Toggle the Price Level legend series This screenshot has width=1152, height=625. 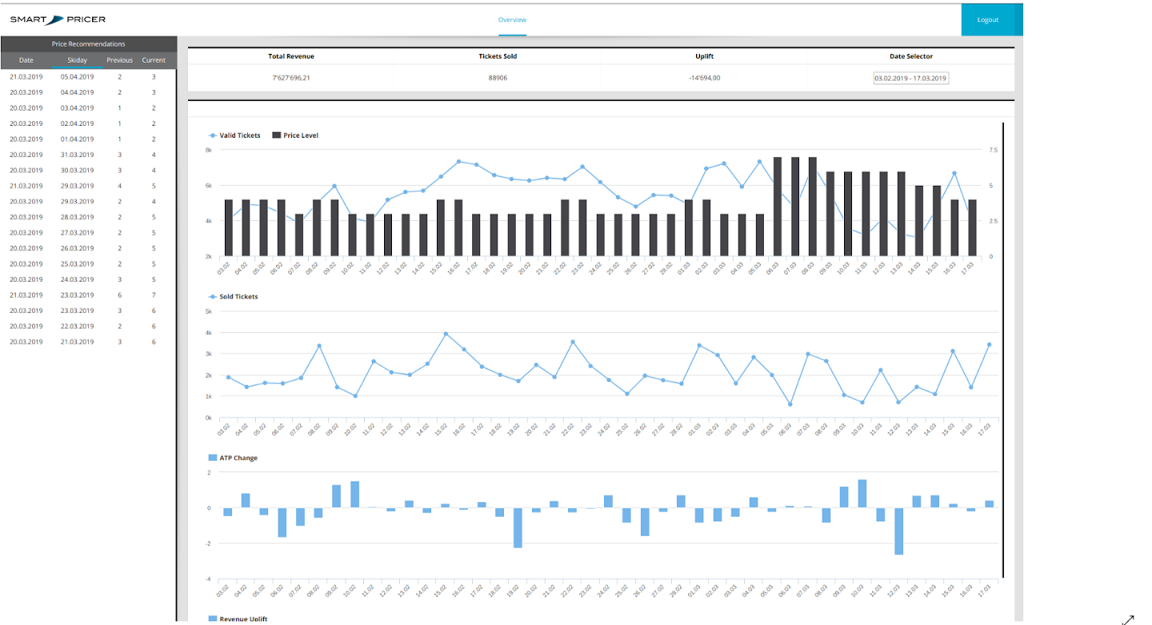295,135
